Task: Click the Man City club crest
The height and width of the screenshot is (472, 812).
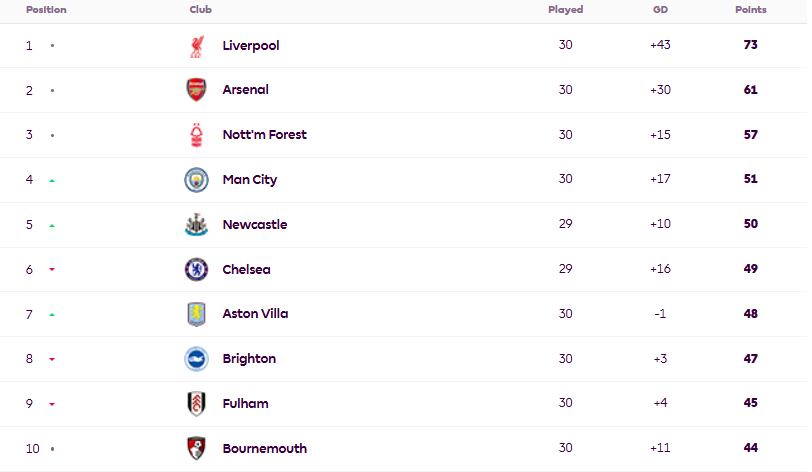Action: pyautogui.click(x=196, y=180)
